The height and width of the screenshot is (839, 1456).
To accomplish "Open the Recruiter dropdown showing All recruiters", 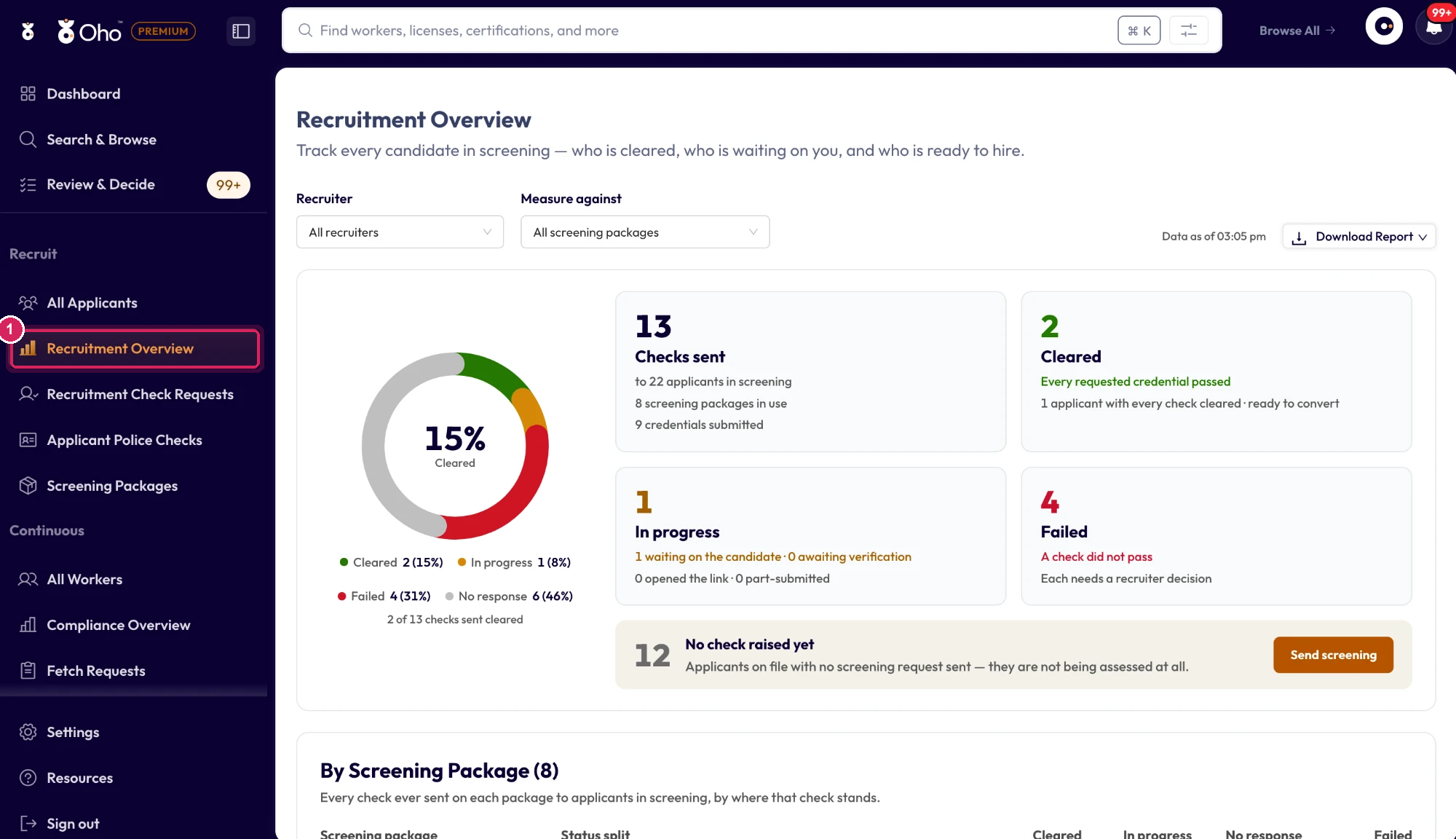I will pos(400,232).
